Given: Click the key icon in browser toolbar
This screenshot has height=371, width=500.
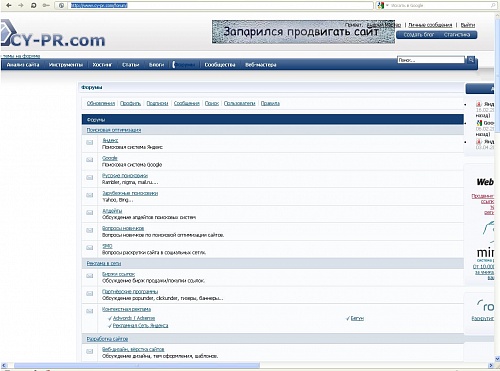Looking at the screenshot, I should [46, 5].
